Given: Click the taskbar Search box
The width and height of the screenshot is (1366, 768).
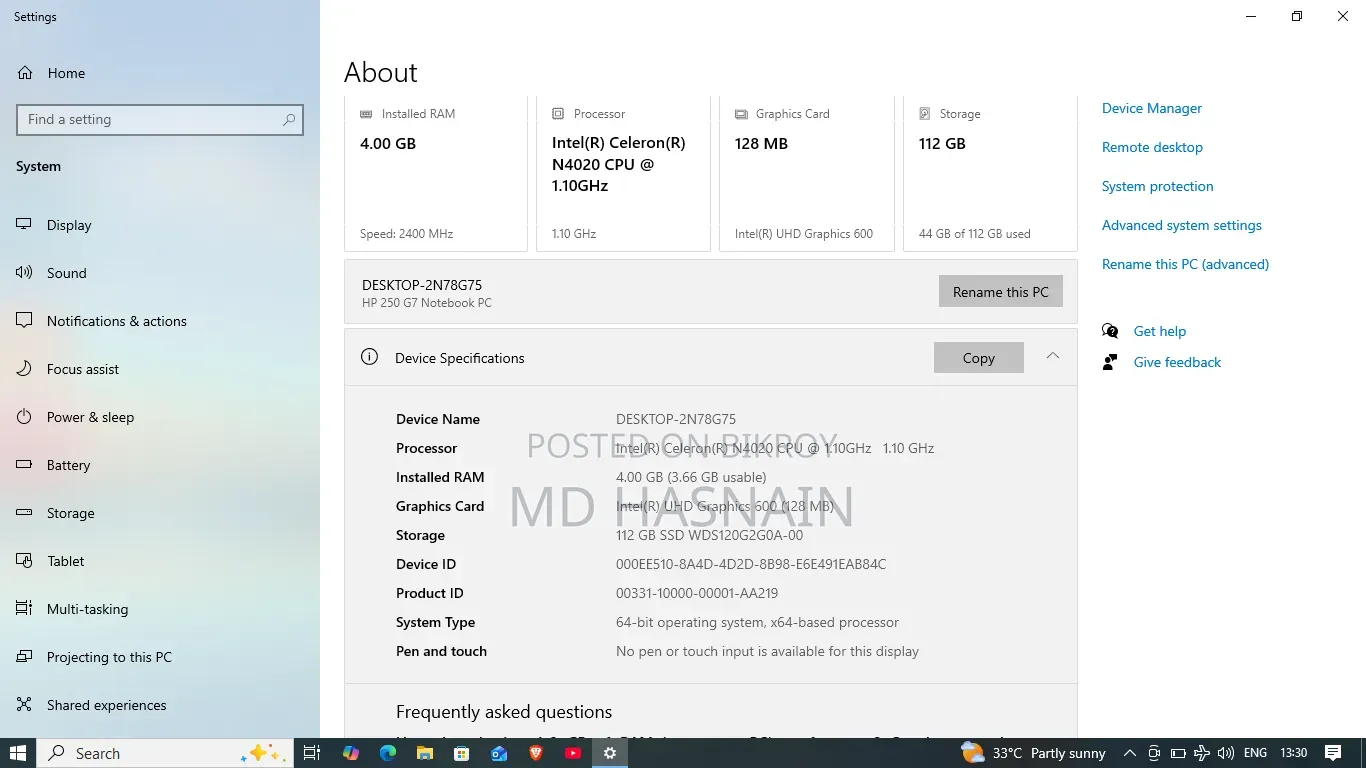Looking at the screenshot, I should tap(165, 753).
